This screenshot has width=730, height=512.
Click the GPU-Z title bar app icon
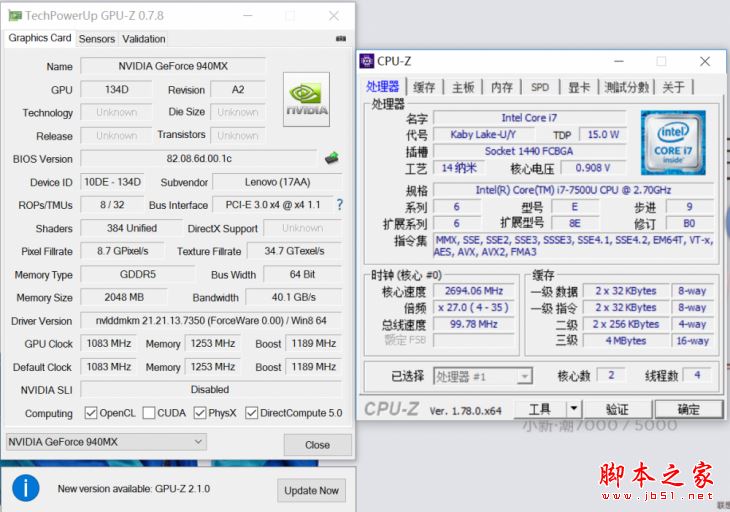coord(15,16)
